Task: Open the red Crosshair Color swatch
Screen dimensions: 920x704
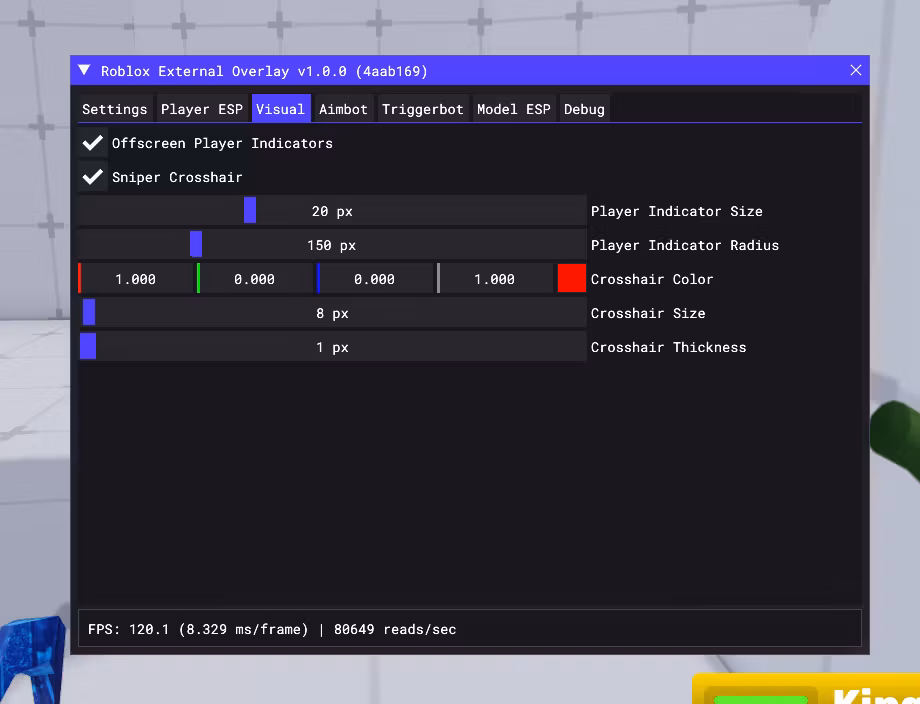Action: click(571, 279)
